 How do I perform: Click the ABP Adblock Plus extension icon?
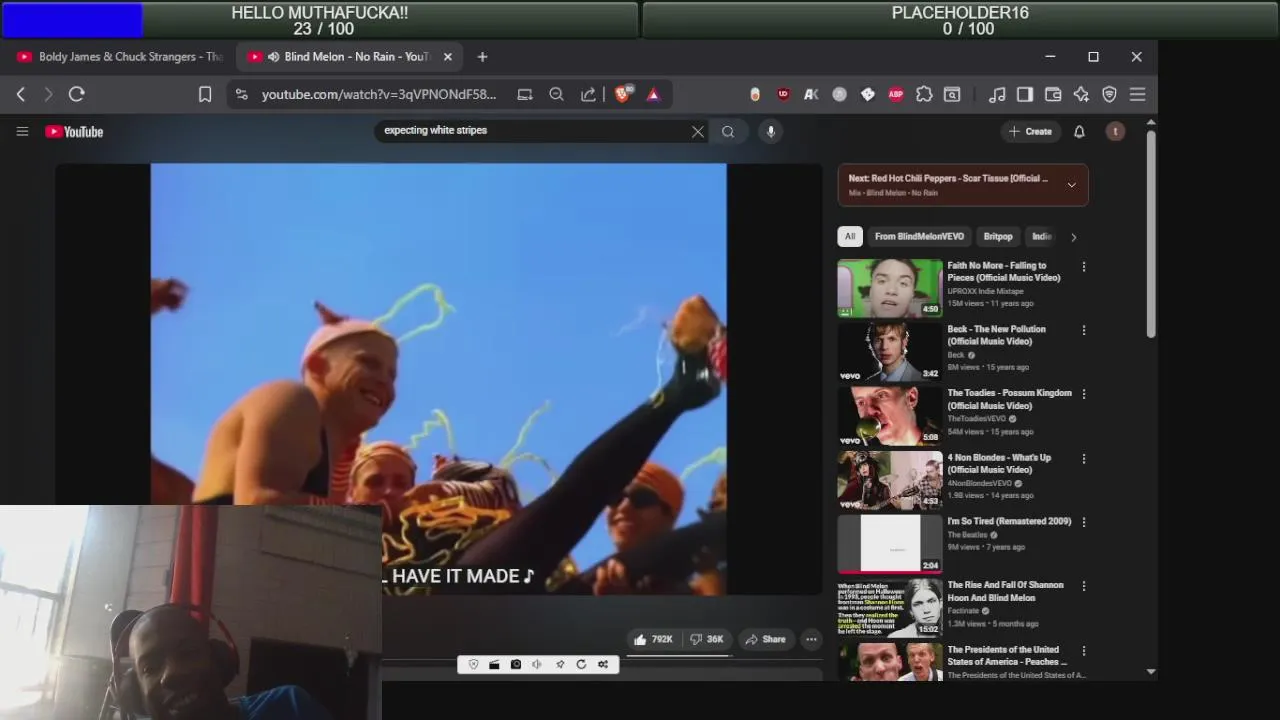pos(896,94)
